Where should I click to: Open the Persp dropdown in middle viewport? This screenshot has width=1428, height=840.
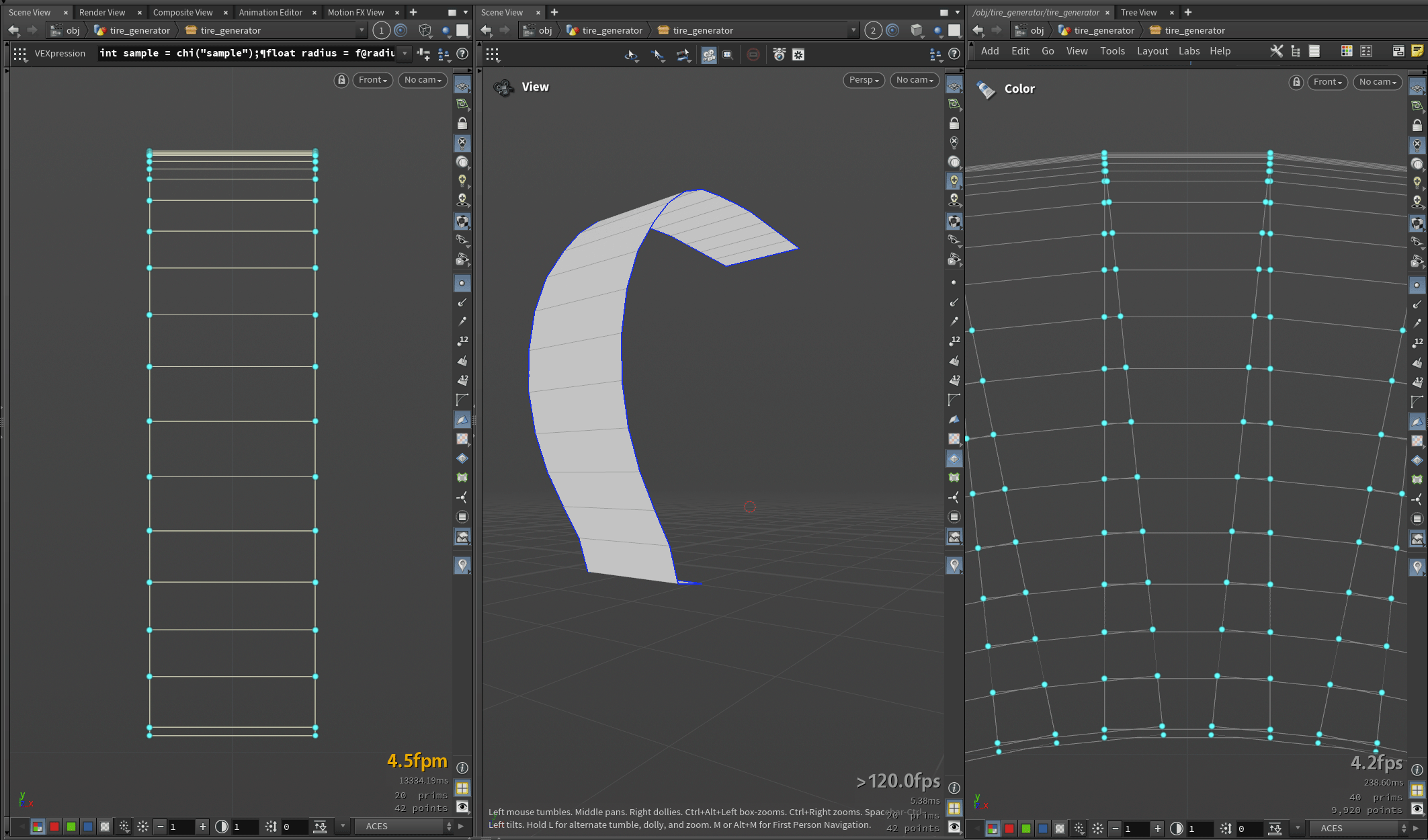[x=864, y=80]
